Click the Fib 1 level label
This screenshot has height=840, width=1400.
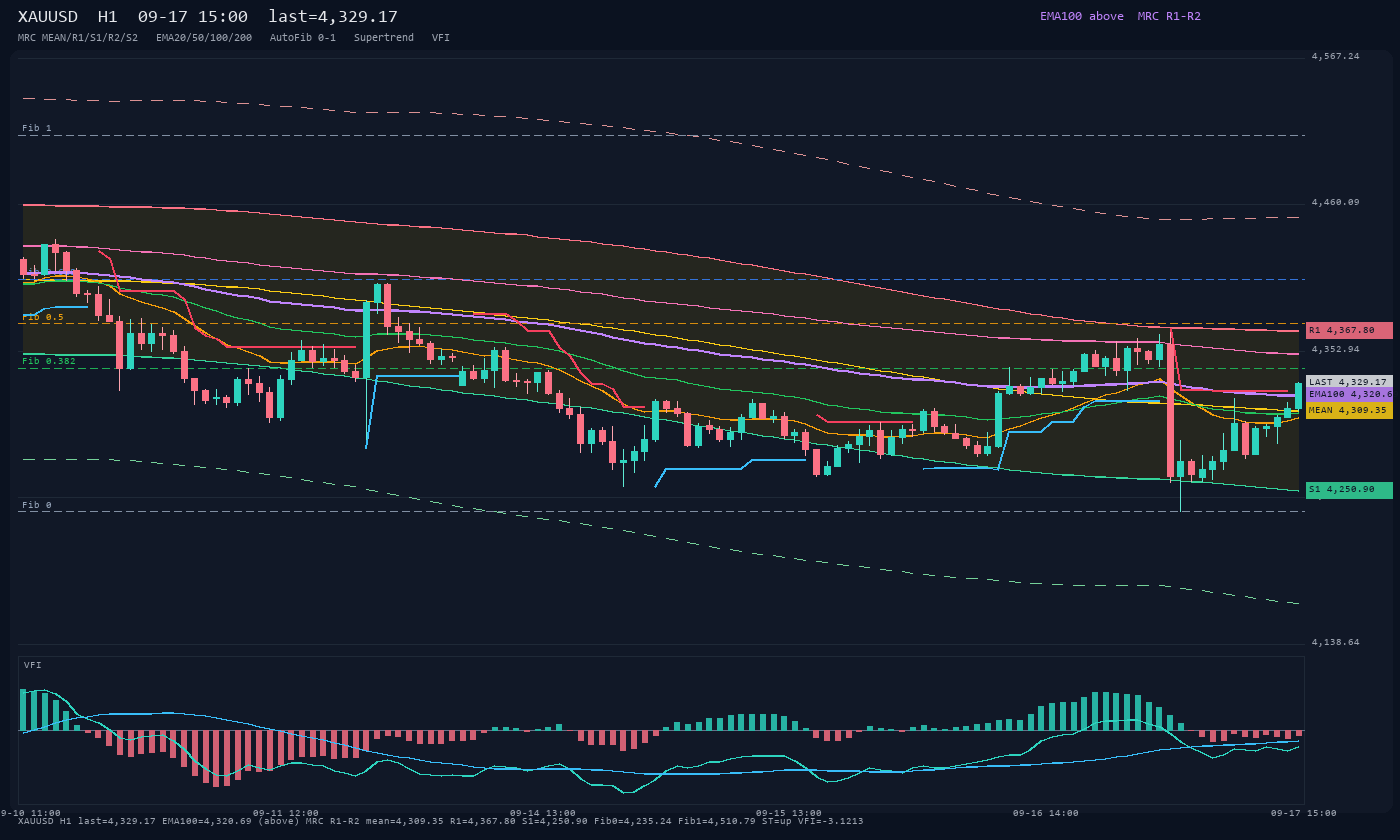37,128
